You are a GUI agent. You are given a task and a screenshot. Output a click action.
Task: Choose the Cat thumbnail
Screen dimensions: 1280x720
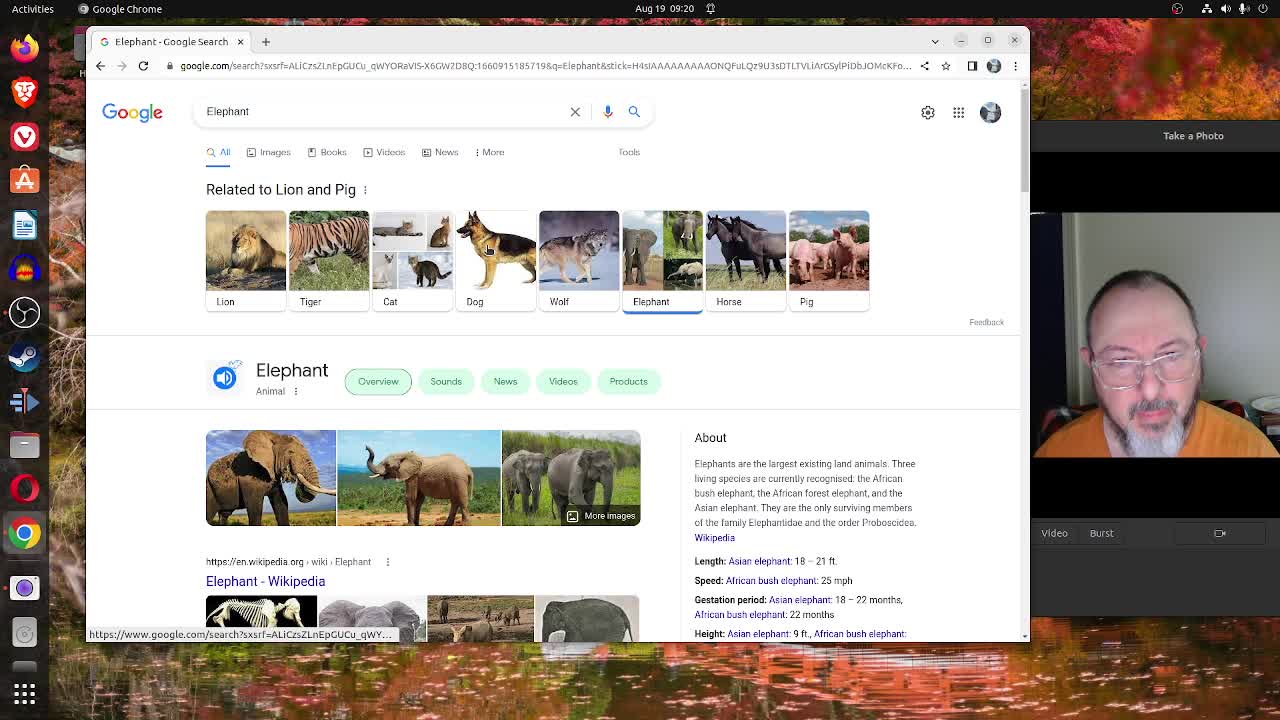(412, 260)
